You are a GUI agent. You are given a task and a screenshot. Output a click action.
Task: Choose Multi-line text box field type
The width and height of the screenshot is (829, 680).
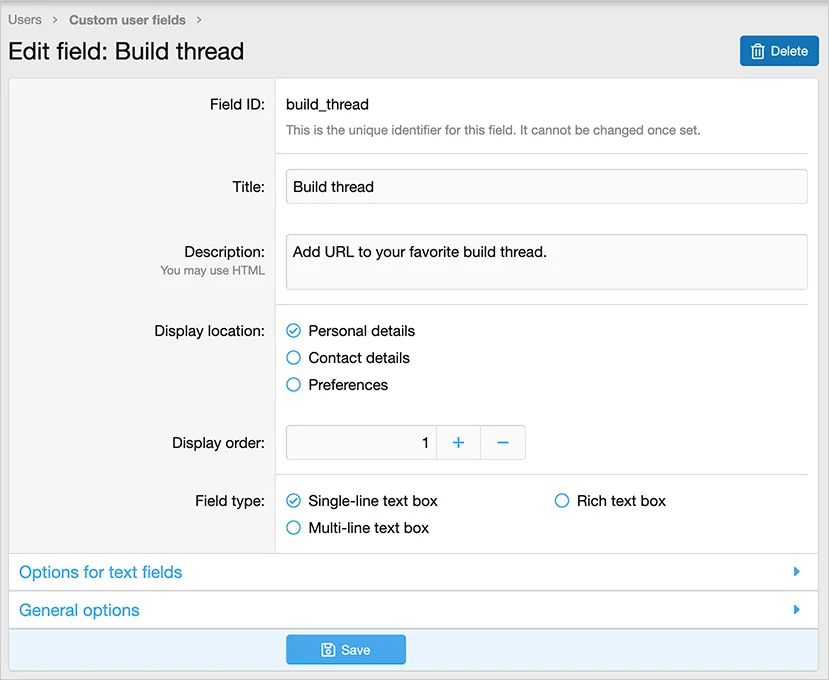click(x=294, y=528)
